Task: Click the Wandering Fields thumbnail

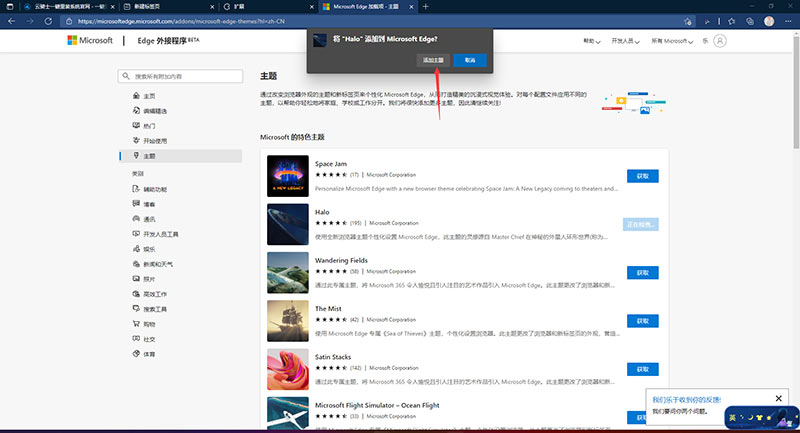Action: [288, 273]
